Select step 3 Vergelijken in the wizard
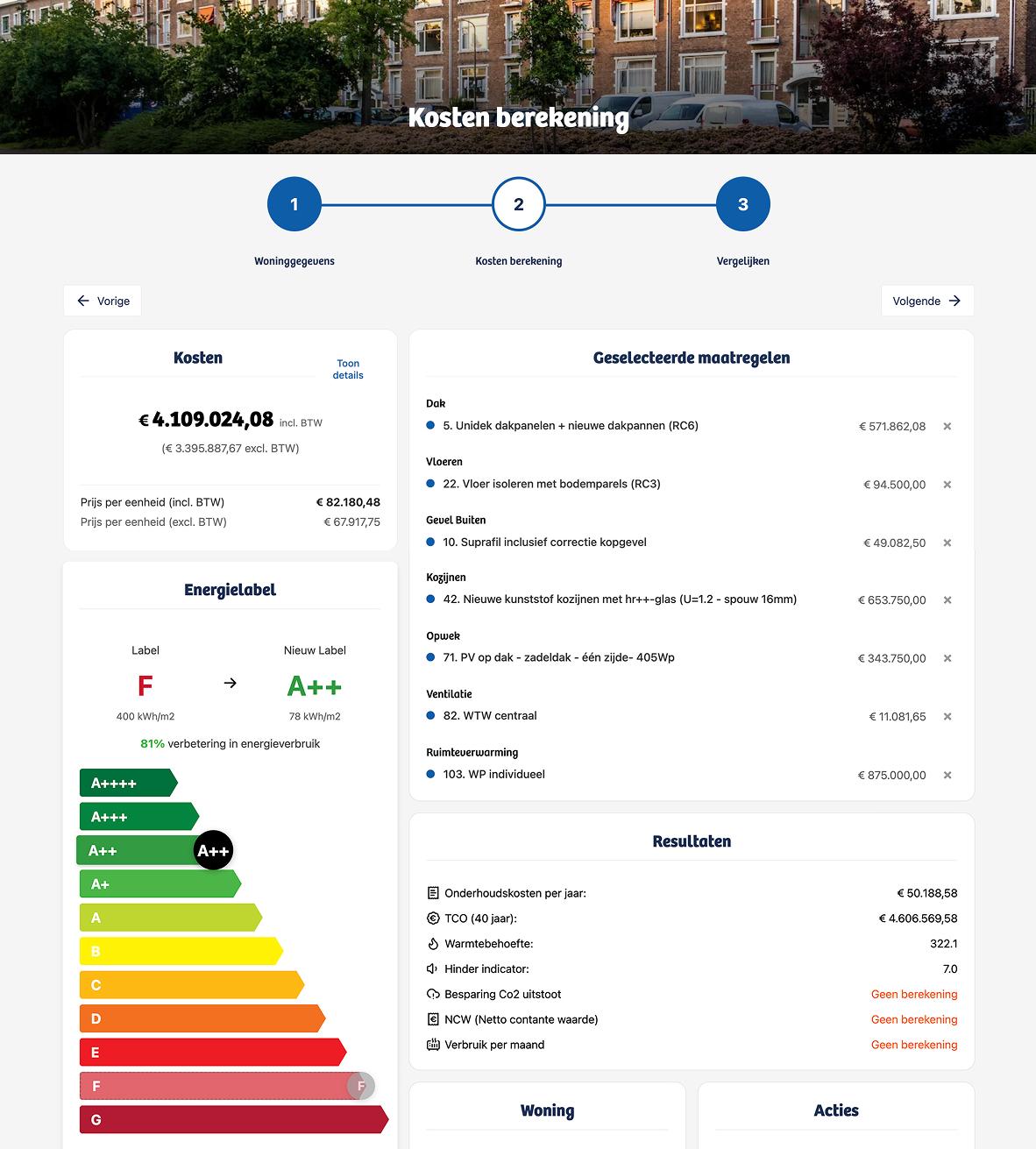The width and height of the screenshot is (1036, 1149). pos(742,203)
